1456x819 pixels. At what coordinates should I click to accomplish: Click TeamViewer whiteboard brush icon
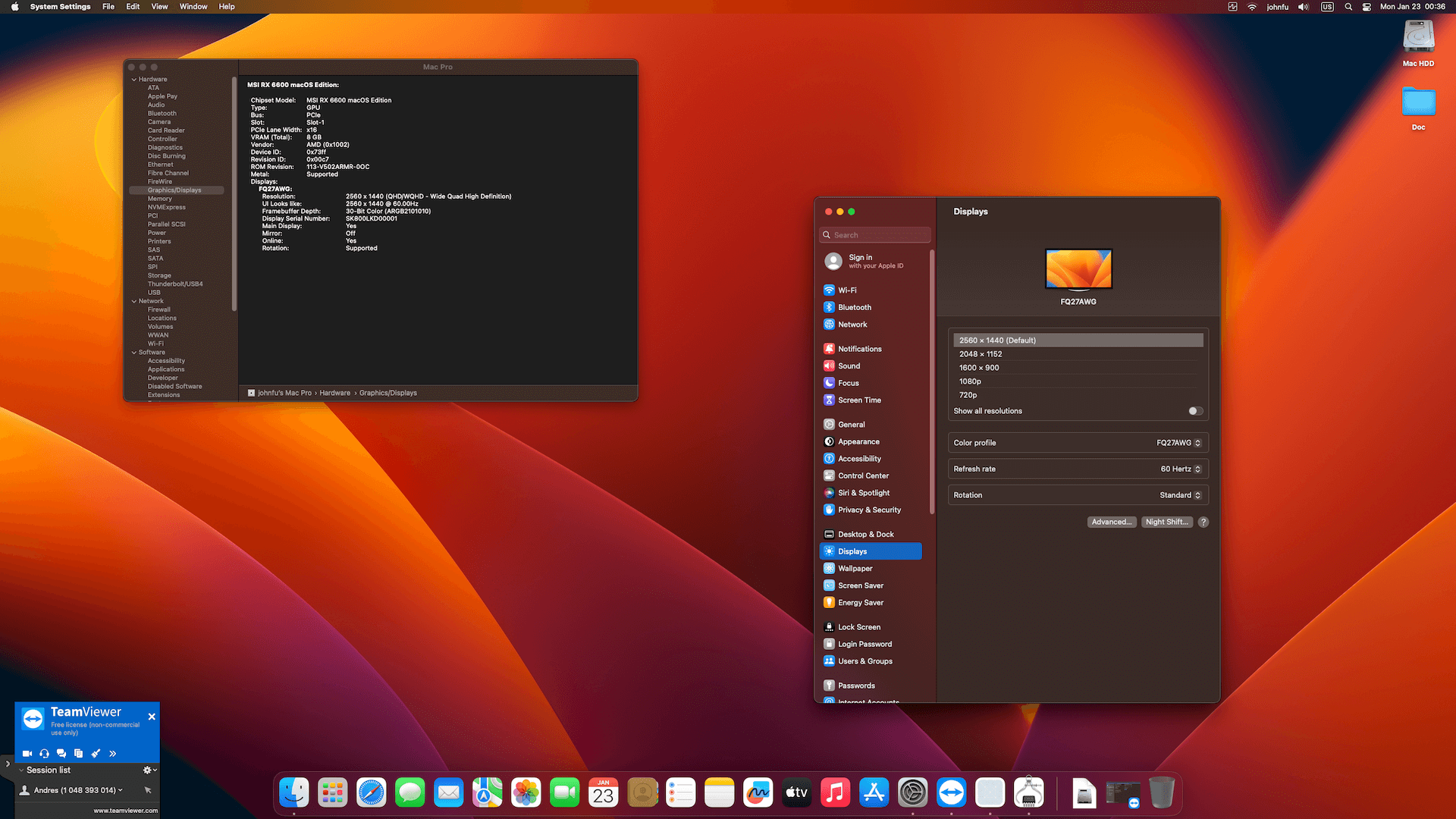click(x=96, y=754)
